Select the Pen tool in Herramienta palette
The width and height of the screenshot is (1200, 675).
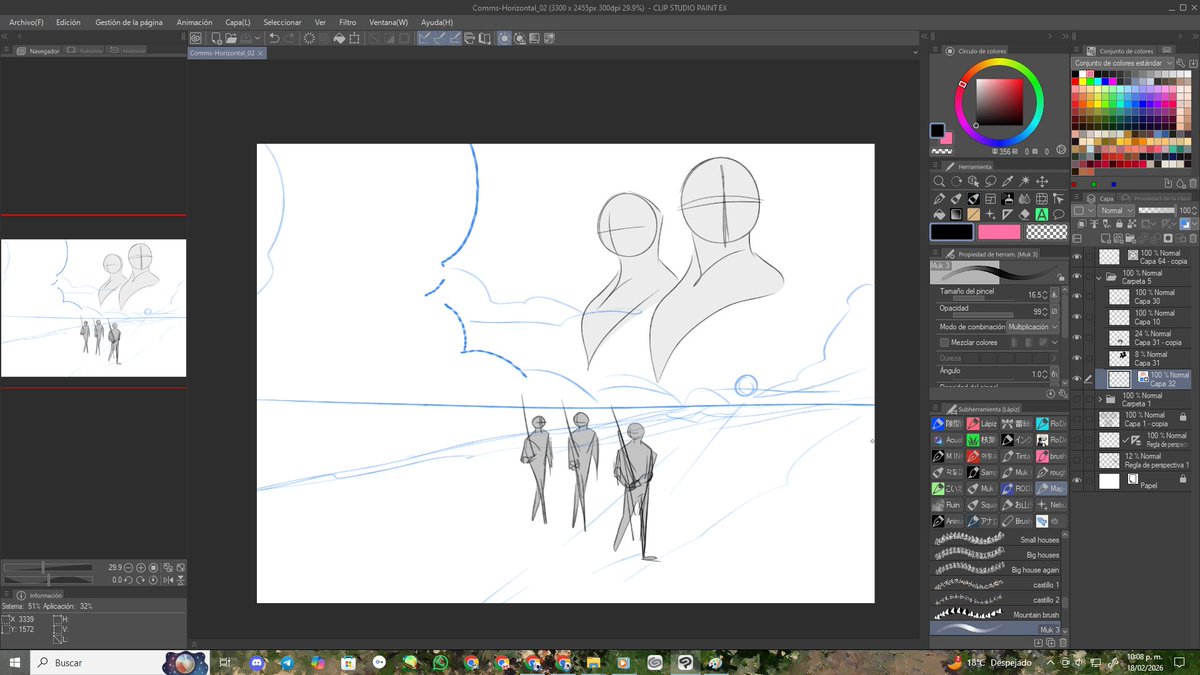point(939,199)
